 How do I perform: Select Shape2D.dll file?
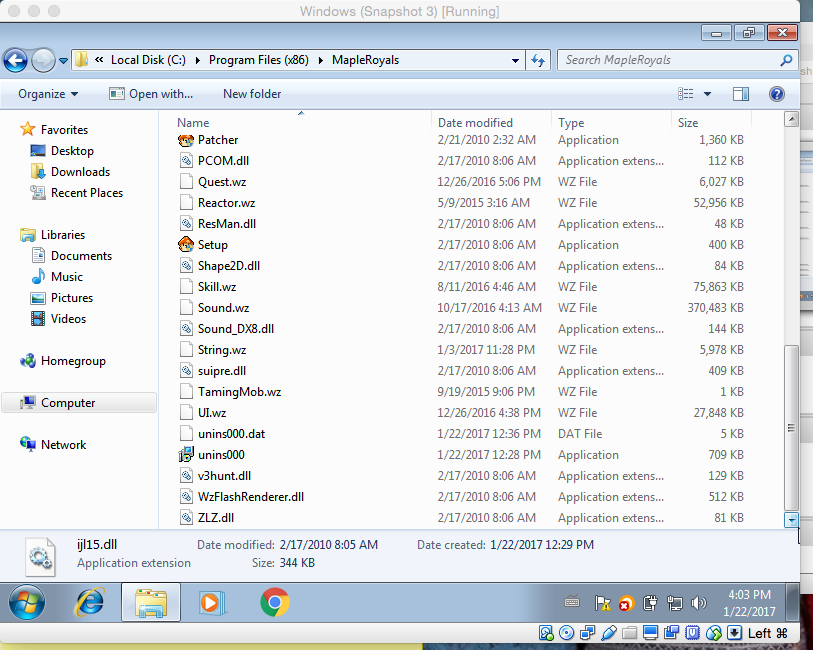pyautogui.click(x=229, y=266)
